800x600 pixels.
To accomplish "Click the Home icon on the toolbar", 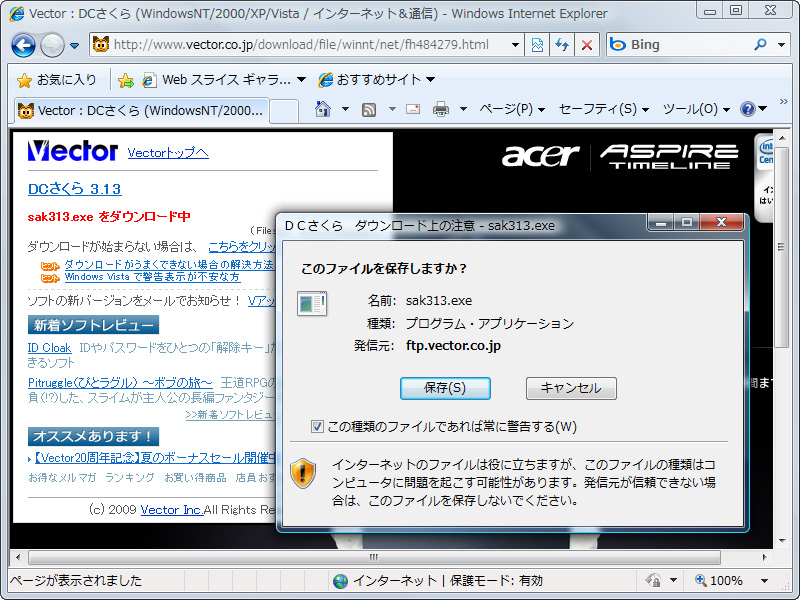I will click(x=322, y=110).
